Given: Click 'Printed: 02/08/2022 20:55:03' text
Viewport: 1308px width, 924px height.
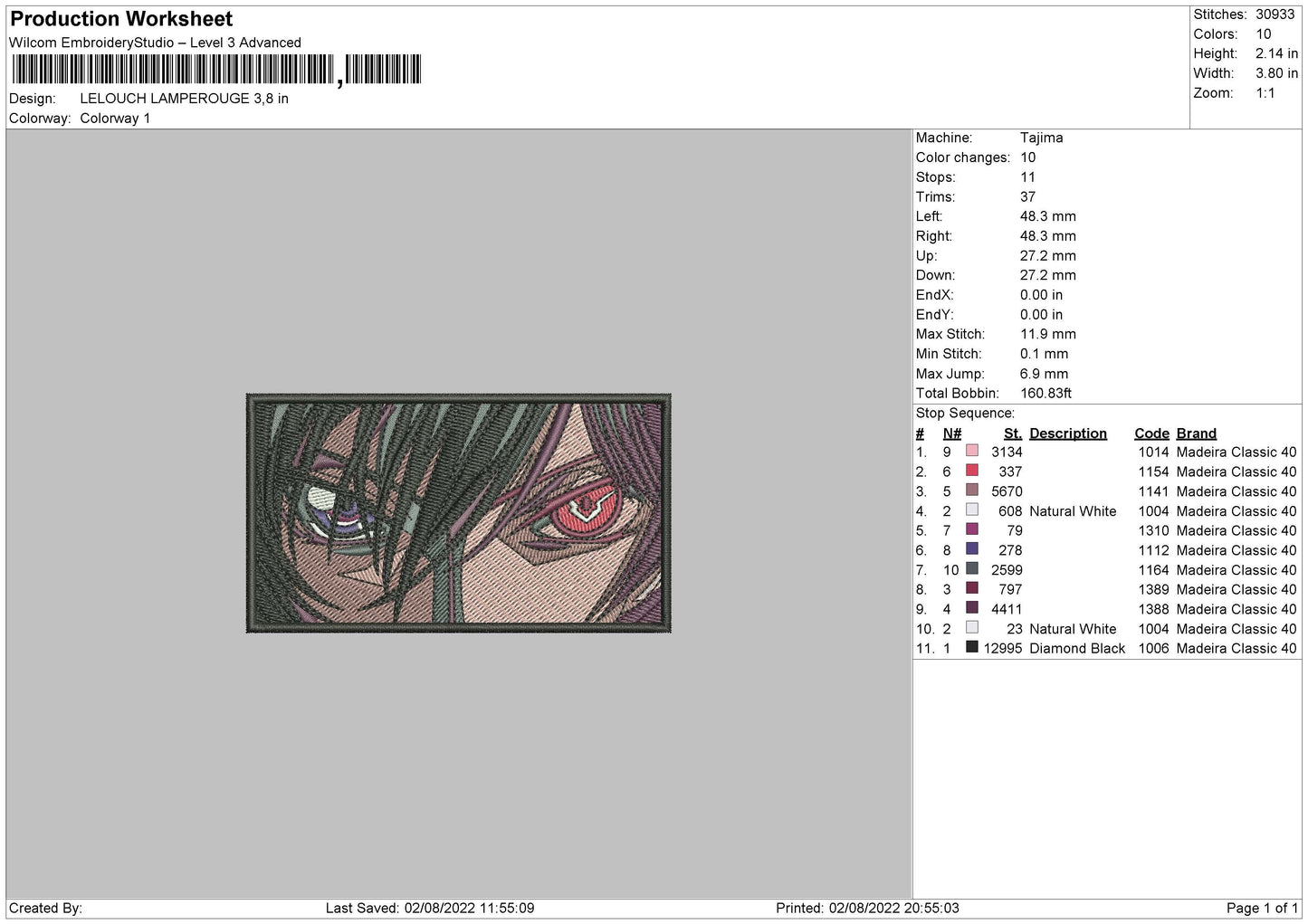Looking at the screenshot, I should click(x=867, y=909).
